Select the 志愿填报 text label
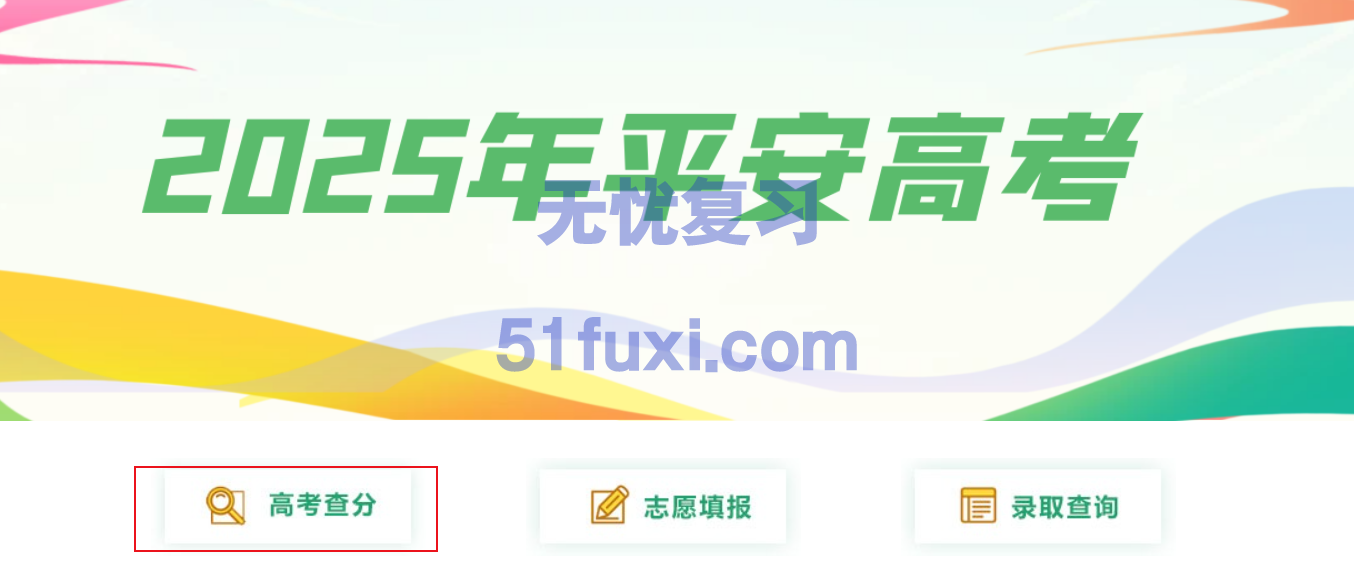Viewport: 1354px width, 569px height. pyautogui.click(x=697, y=507)
